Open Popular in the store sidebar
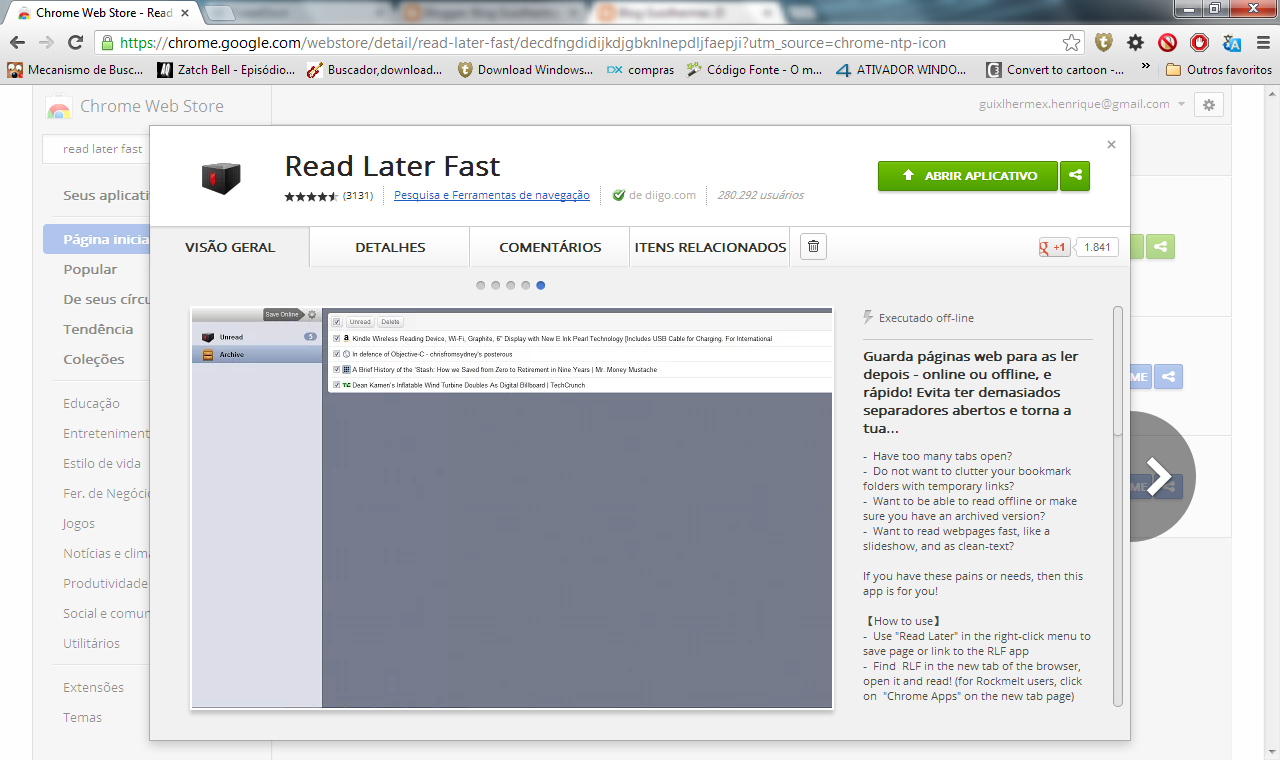Screen dimensions: 1280x760 pos(90,269)
